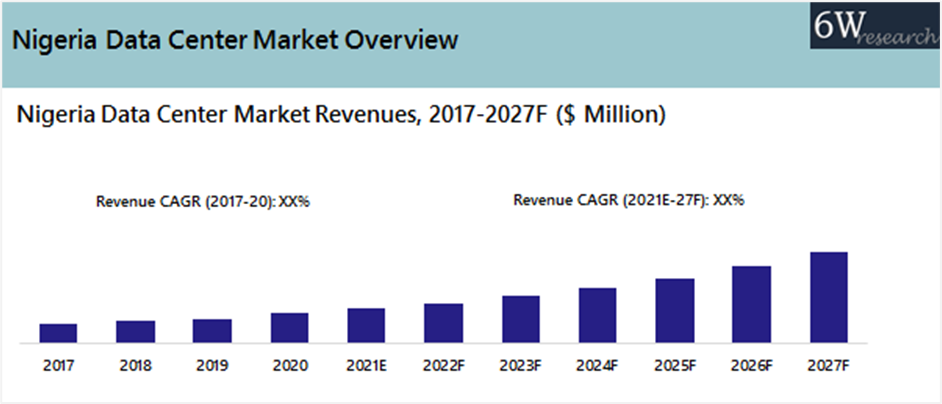Select the Nigeria Data Center Market Overview heading
The height and width of the screenshot is (404, 942).
pyautogui.click(x=236, y=41)
